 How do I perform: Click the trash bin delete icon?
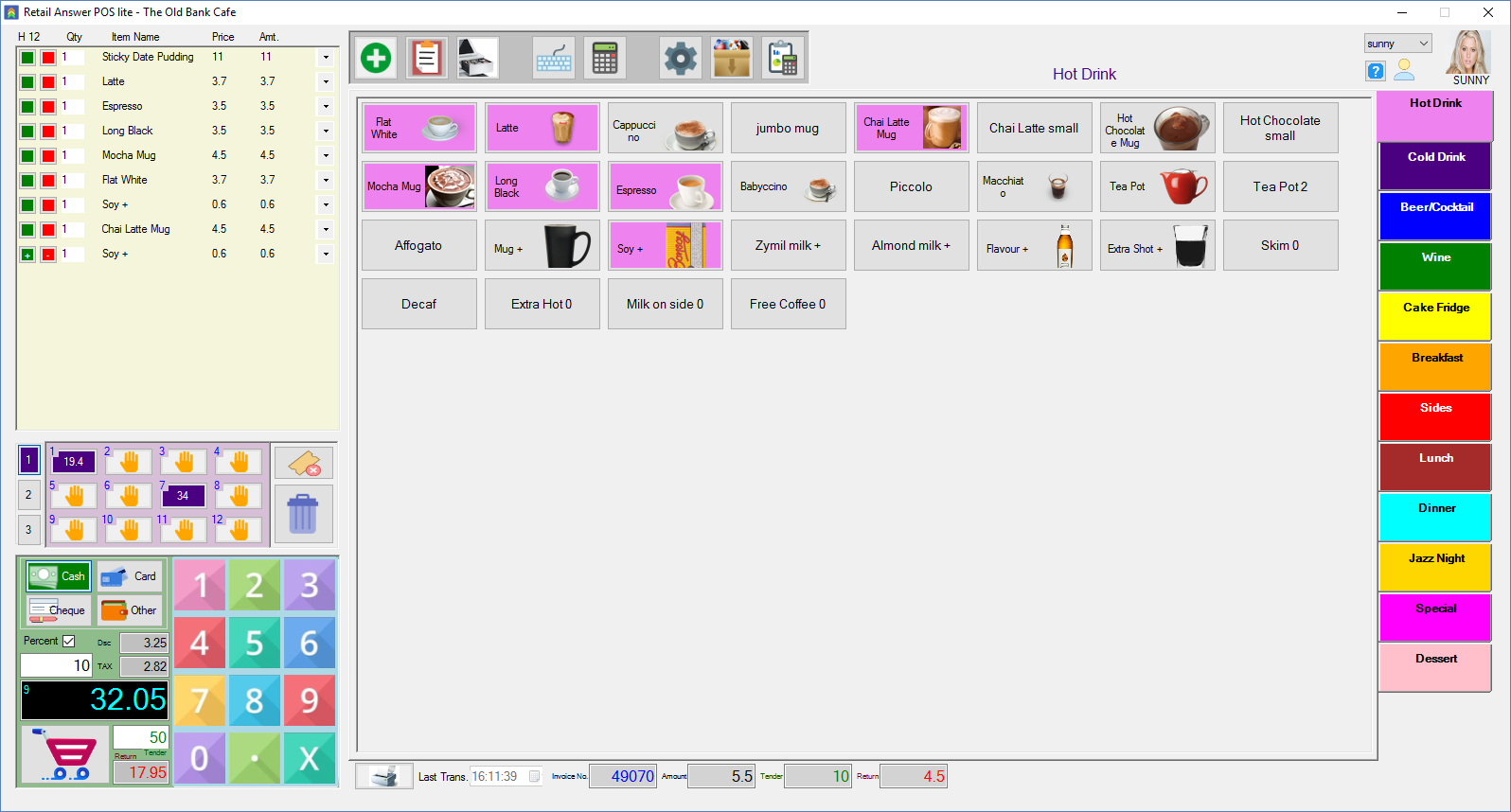pyautogui.click(x=303, y=514)
